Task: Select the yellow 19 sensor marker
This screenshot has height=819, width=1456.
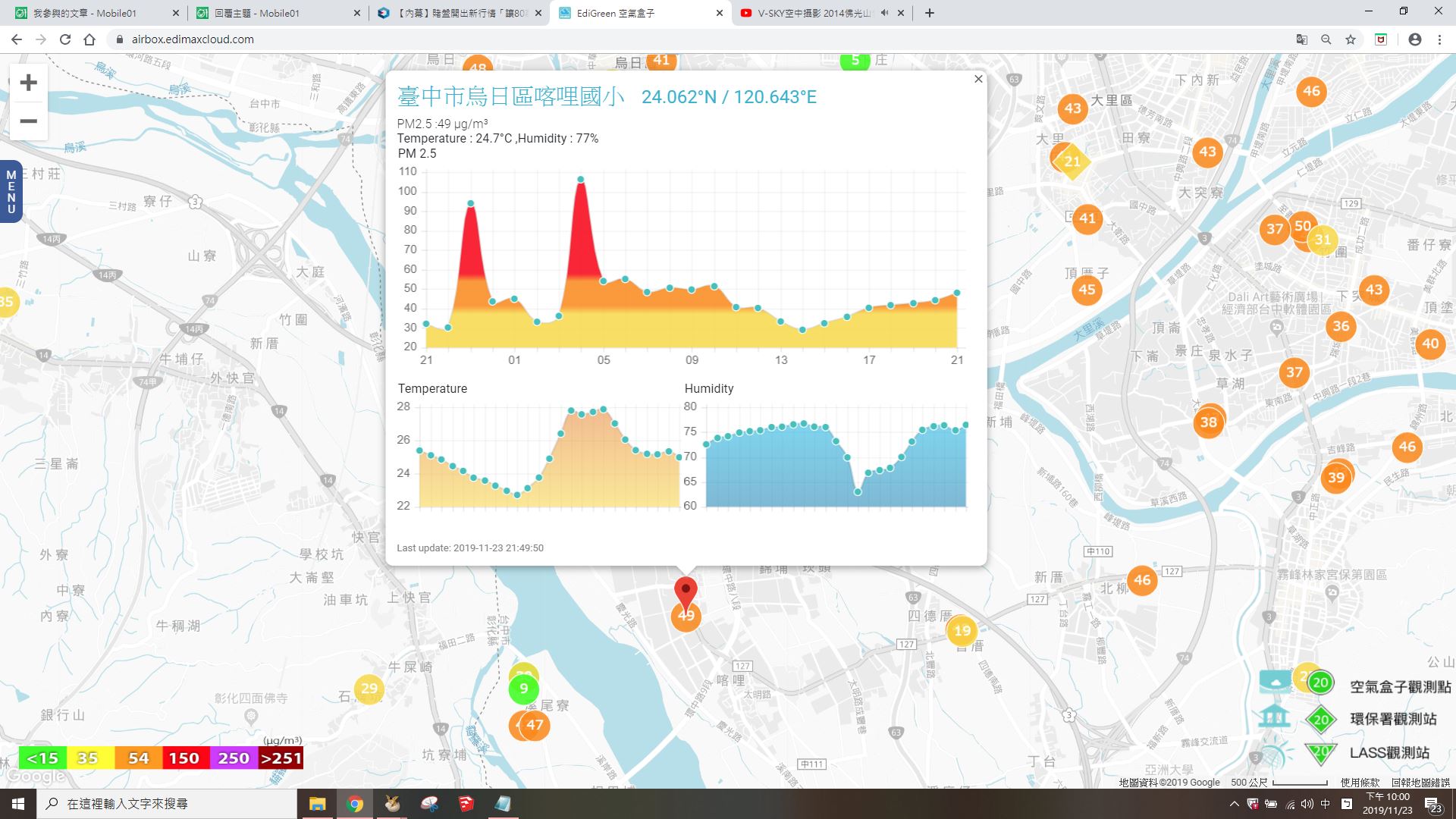Action: click(962, 630)
